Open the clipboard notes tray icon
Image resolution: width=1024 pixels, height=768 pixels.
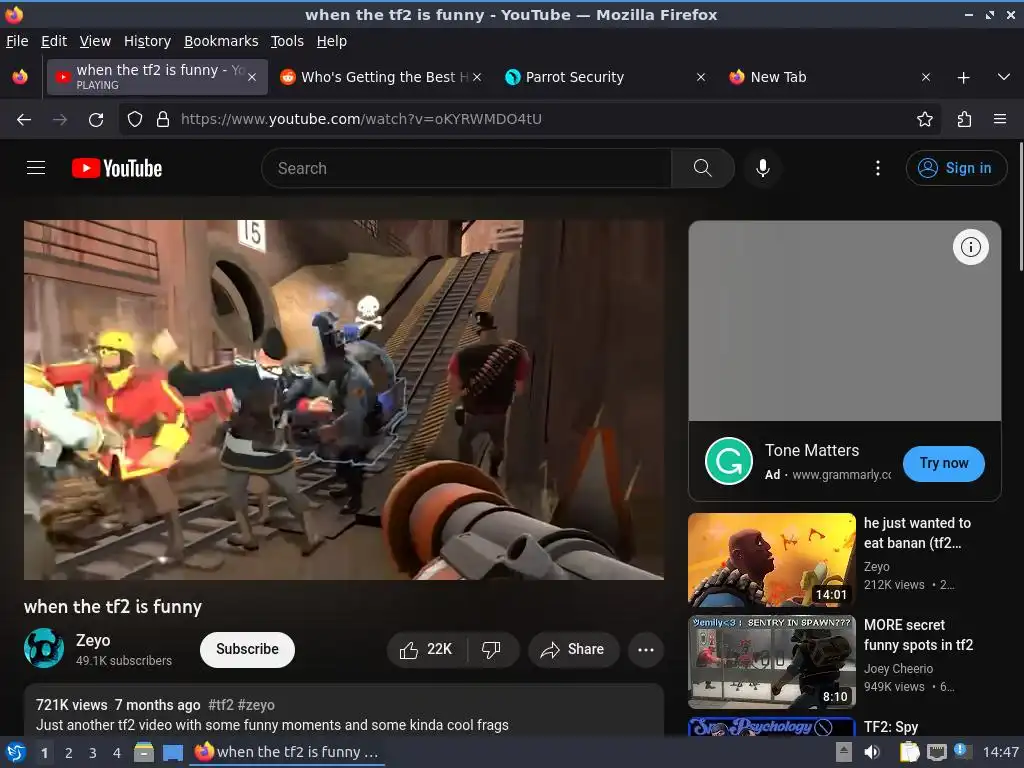909,752
